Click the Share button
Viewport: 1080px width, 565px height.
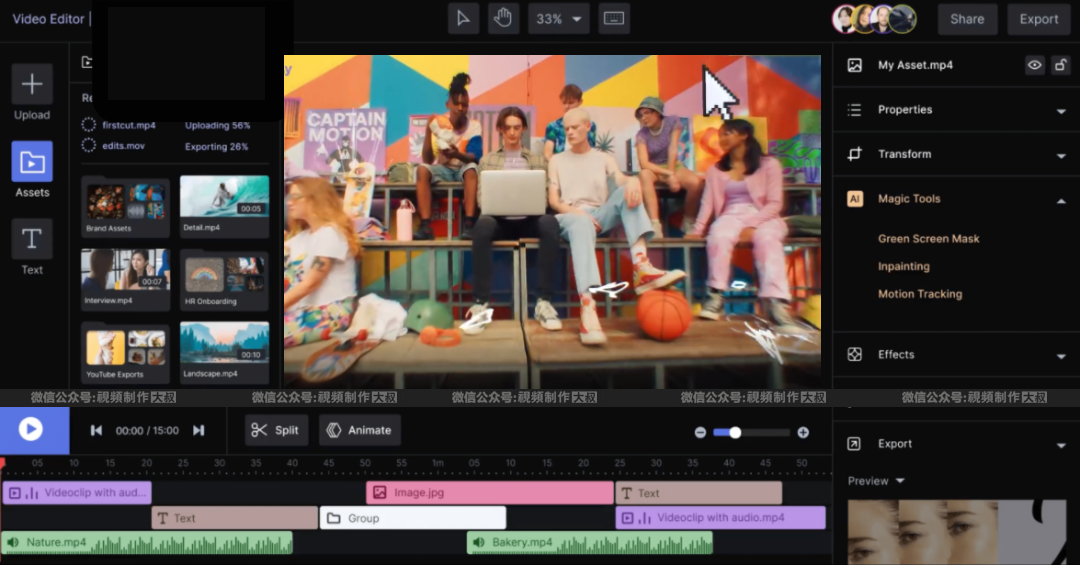coord(966,19)
